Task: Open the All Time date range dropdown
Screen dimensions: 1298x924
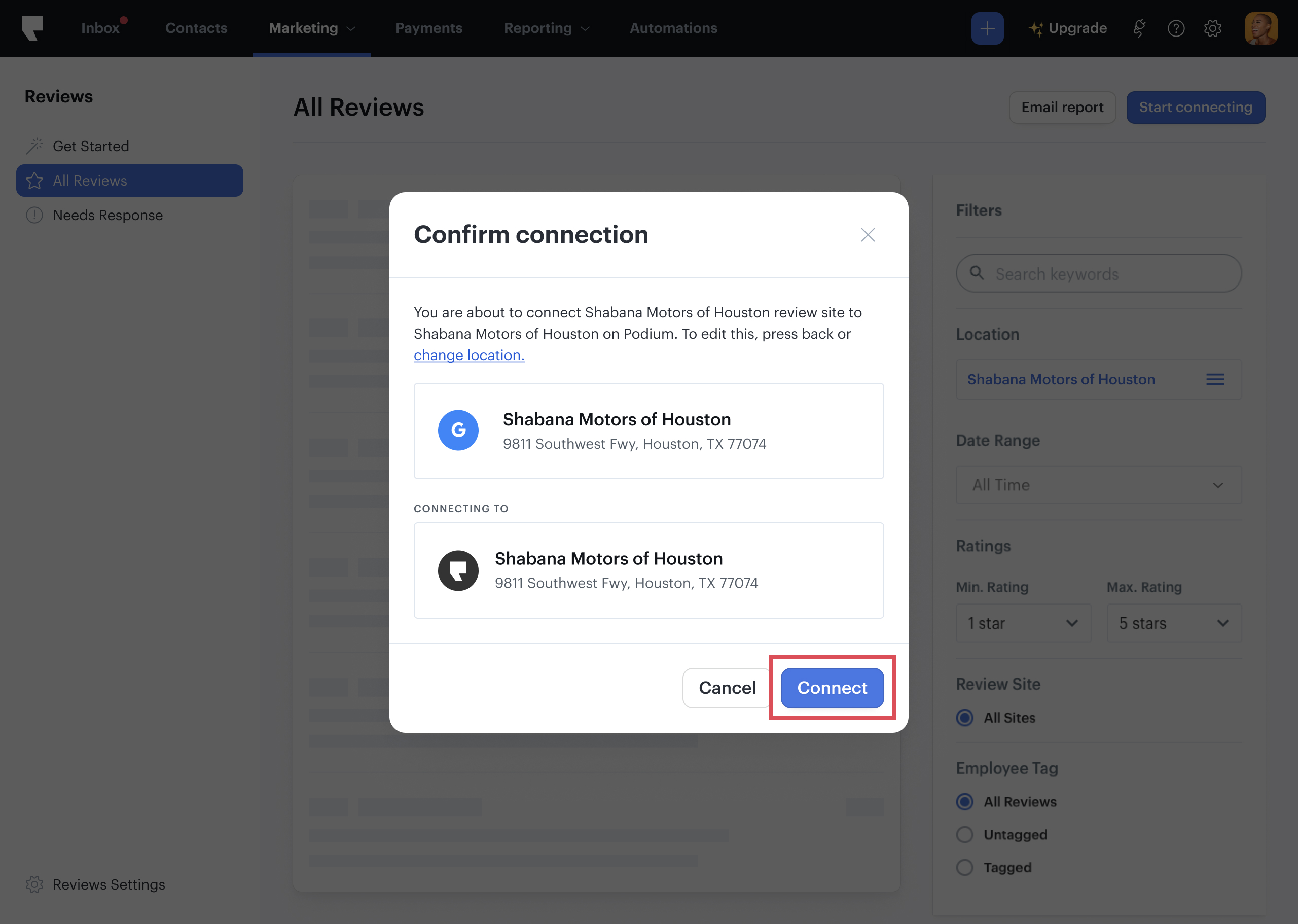Action: click(x=1098, y=485)
